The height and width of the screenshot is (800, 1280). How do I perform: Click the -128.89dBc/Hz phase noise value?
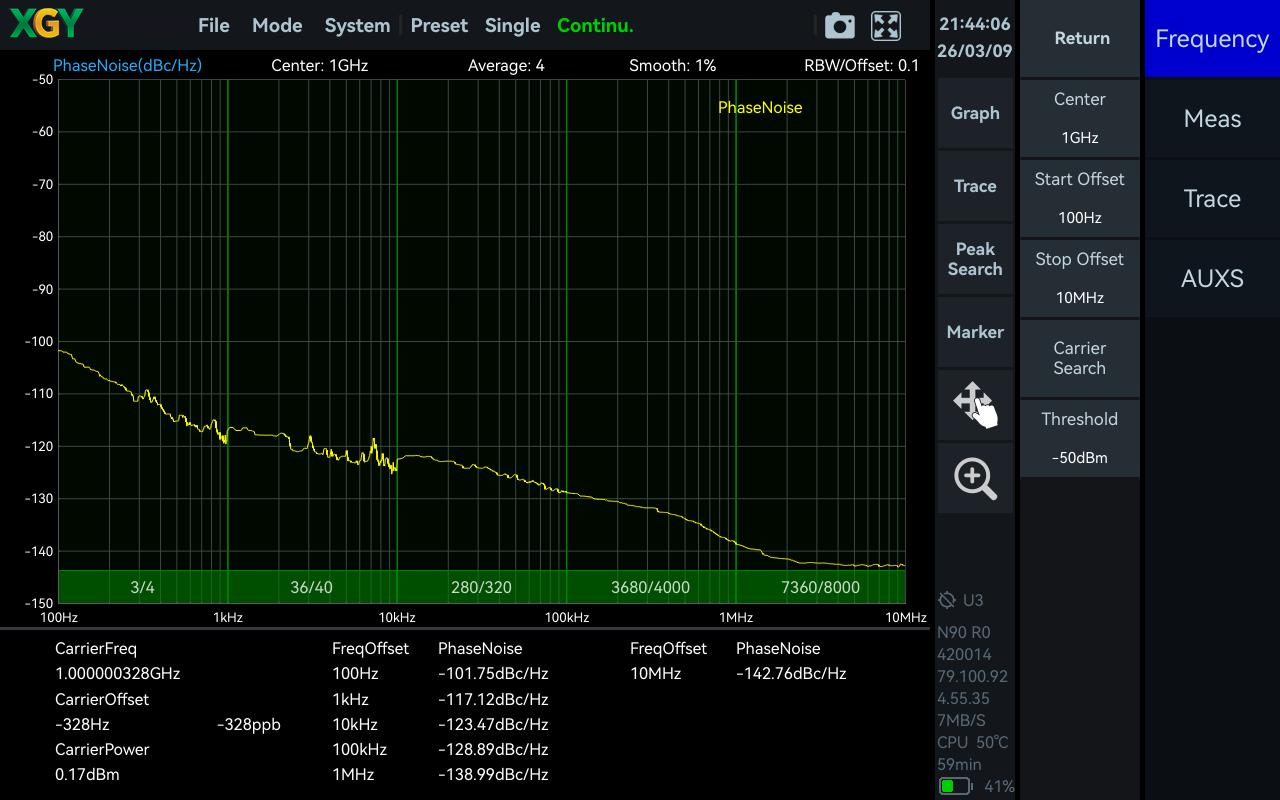tap(493, 749)
